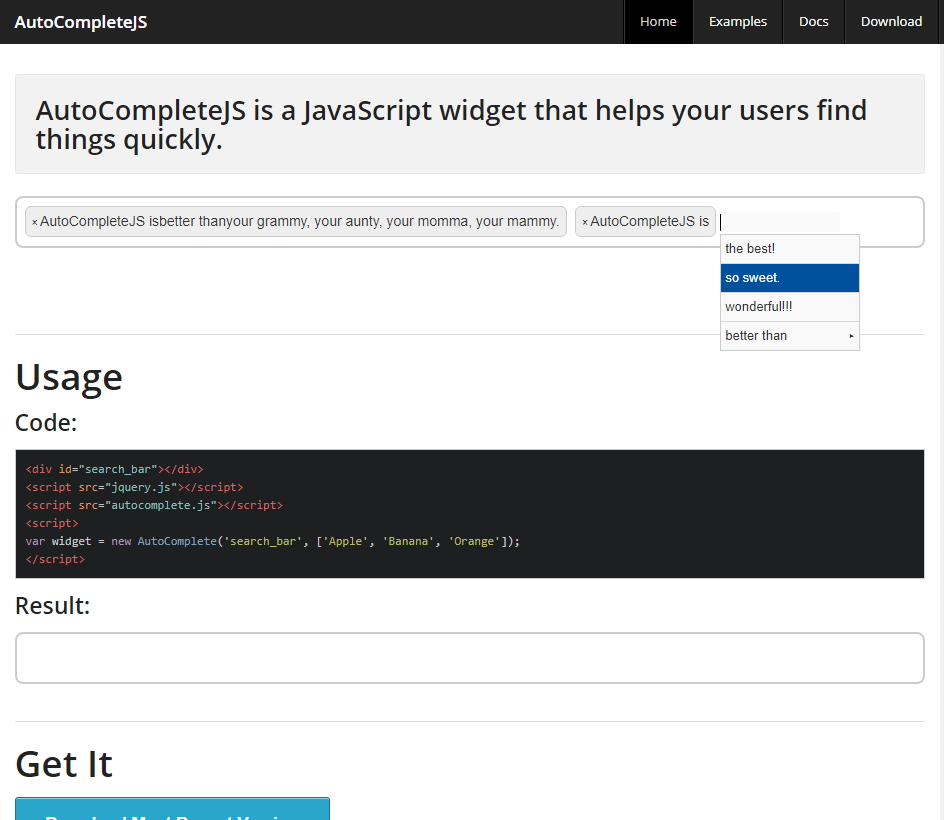Select 'the best!' suggestion
This screenshot has height=820, width=944.
[789, 249]
